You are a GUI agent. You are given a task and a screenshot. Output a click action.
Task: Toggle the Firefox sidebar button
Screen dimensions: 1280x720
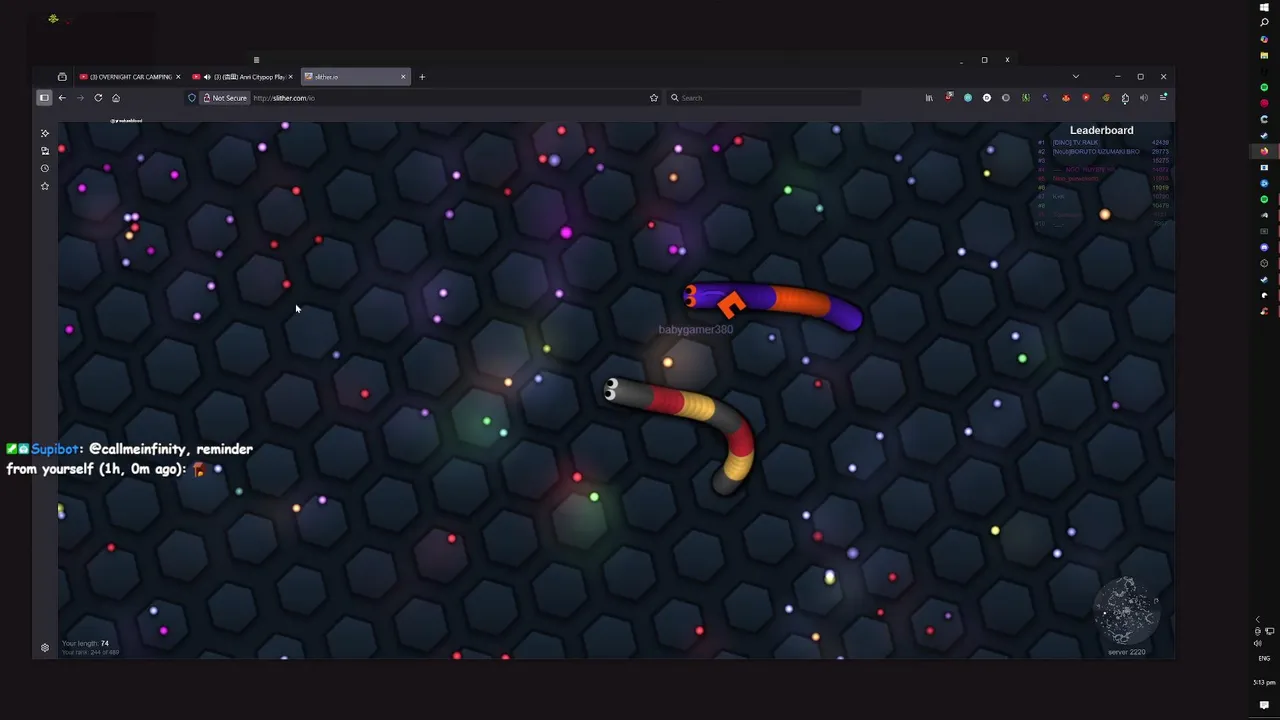(44, 98)
